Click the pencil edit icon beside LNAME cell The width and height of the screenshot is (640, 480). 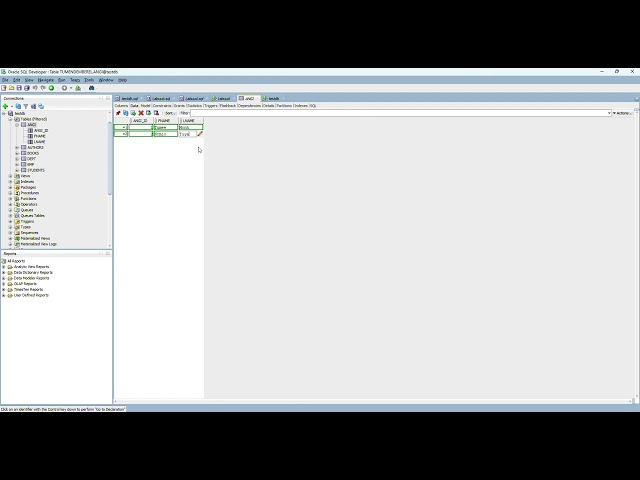click(200, 134)
